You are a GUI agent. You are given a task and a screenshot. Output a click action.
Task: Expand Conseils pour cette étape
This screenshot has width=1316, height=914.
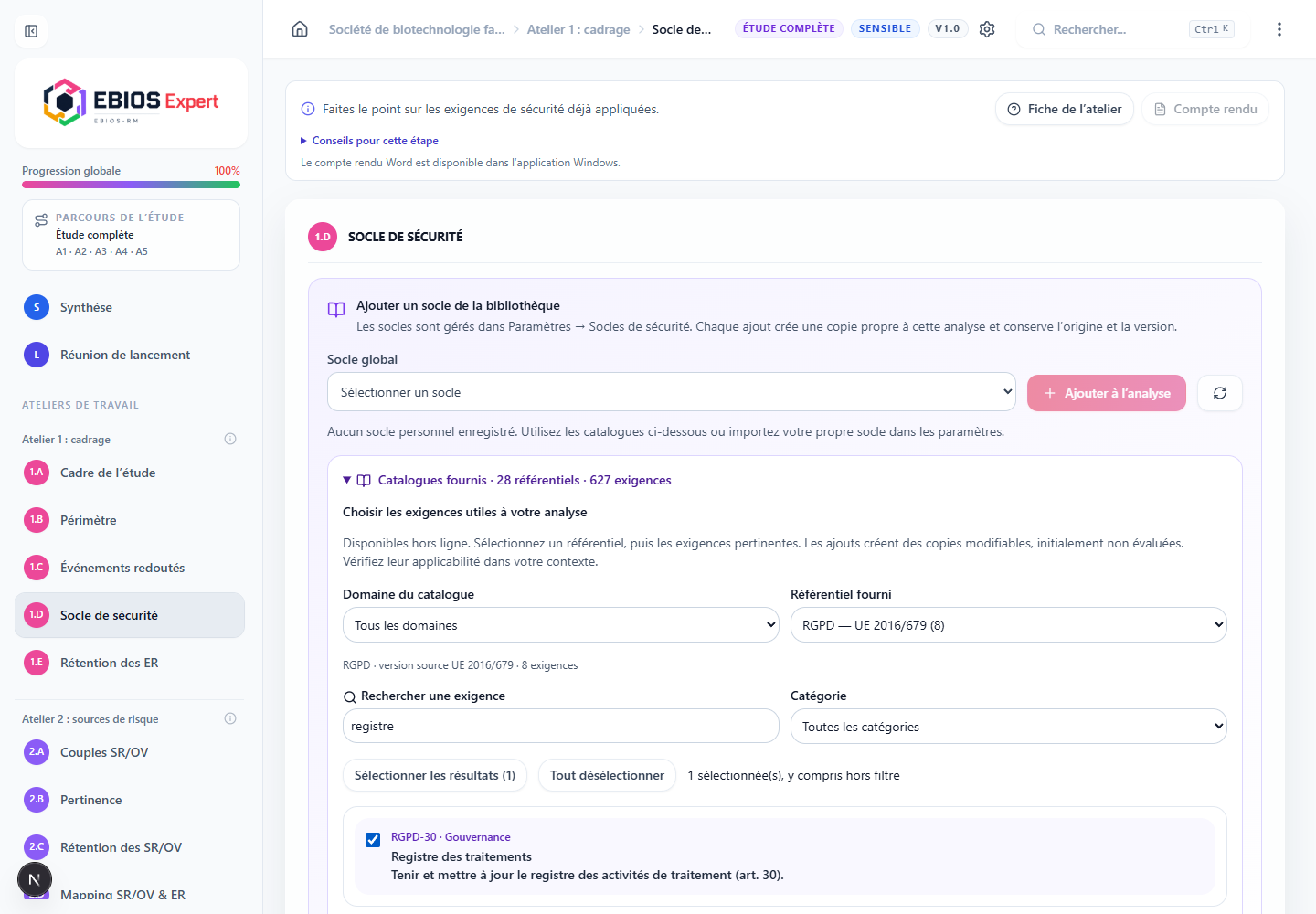point(370,141)
